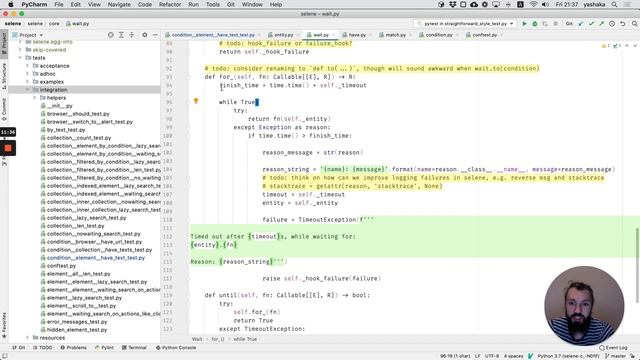The height and width of the screenshot is (360, 640).
Task: Click the locate opened file target icon
Action: (111, 35)
